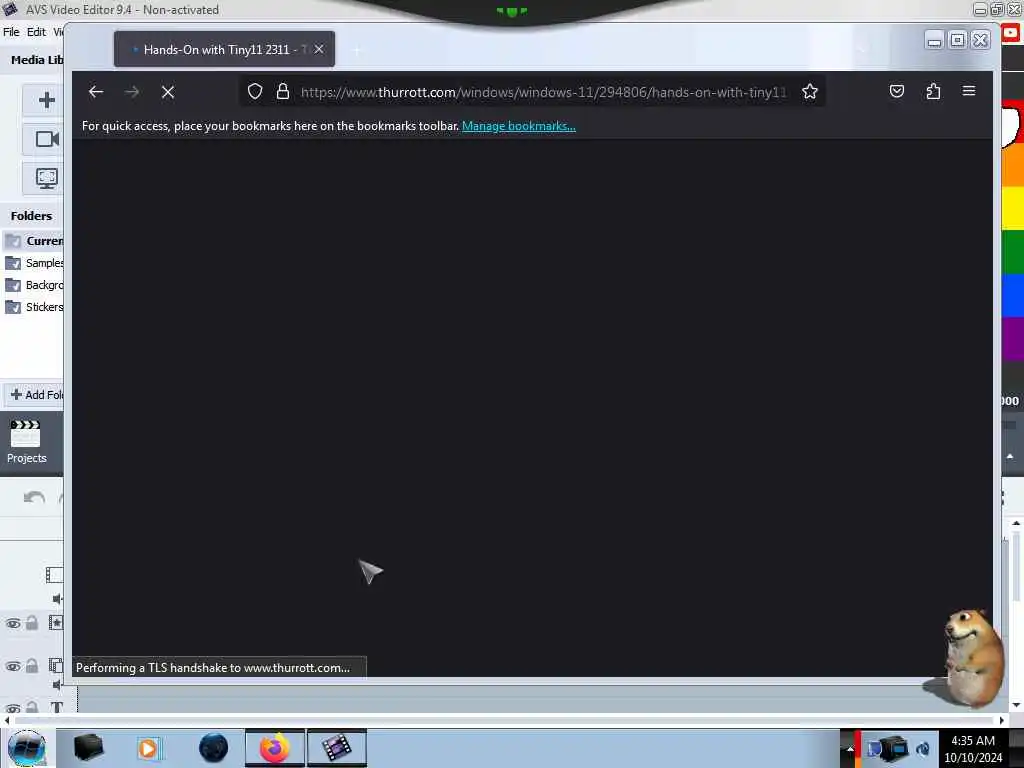This screenshot has width=1024, height=768.
Task: Select the Current folder in AVS Folders
Action: (34, 241)
